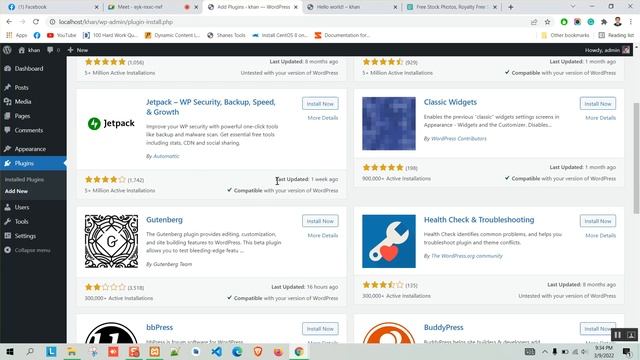View More Details for Health Check
This screenshot has width=640, height=360.
click(600, 236)
